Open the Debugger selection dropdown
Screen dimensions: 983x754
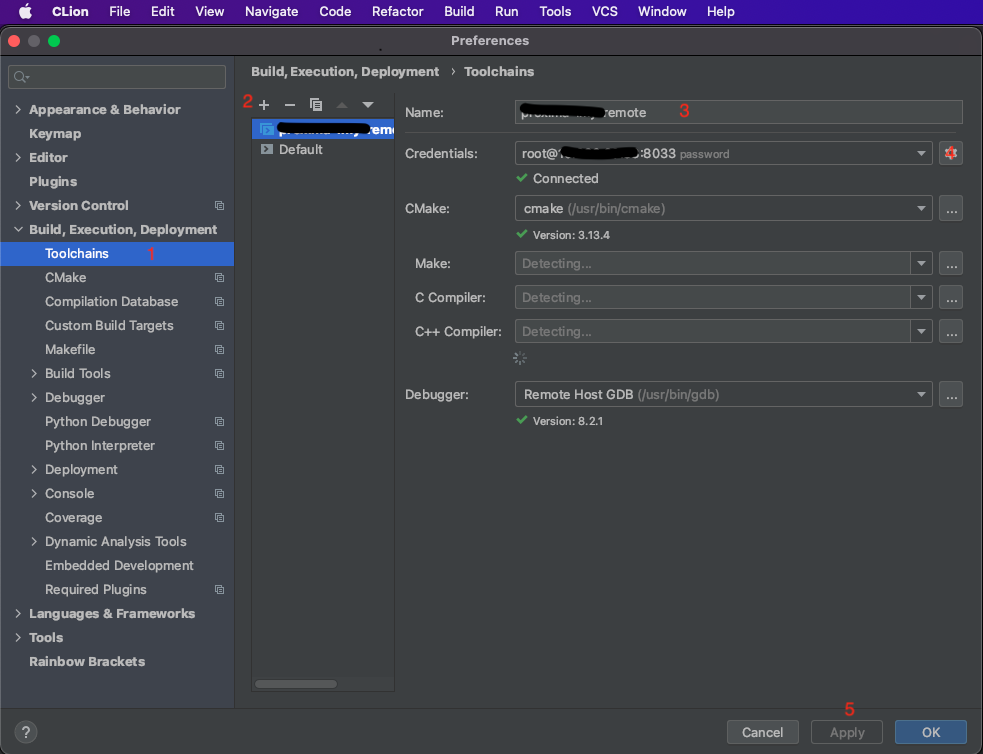coord(921,394)
